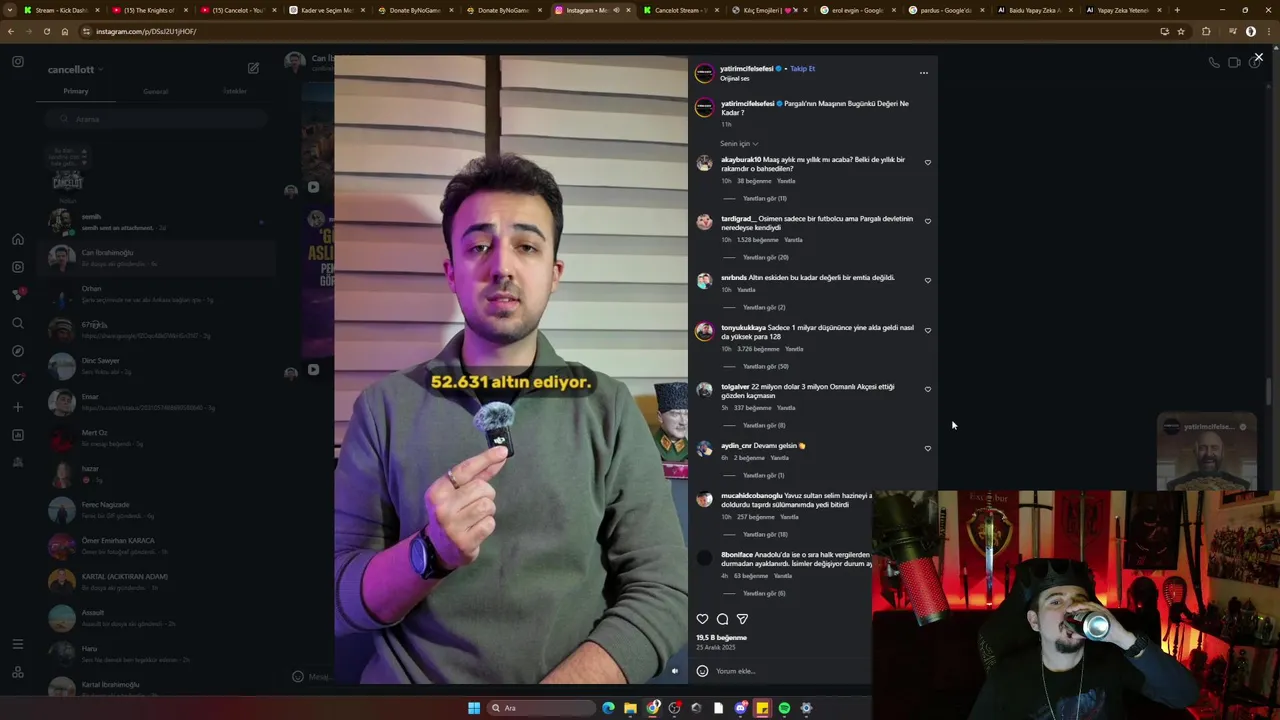Screen dimensions: 1280x720
Task: Open Microsoft Edge from taskbar
Action: coord(608,708)
